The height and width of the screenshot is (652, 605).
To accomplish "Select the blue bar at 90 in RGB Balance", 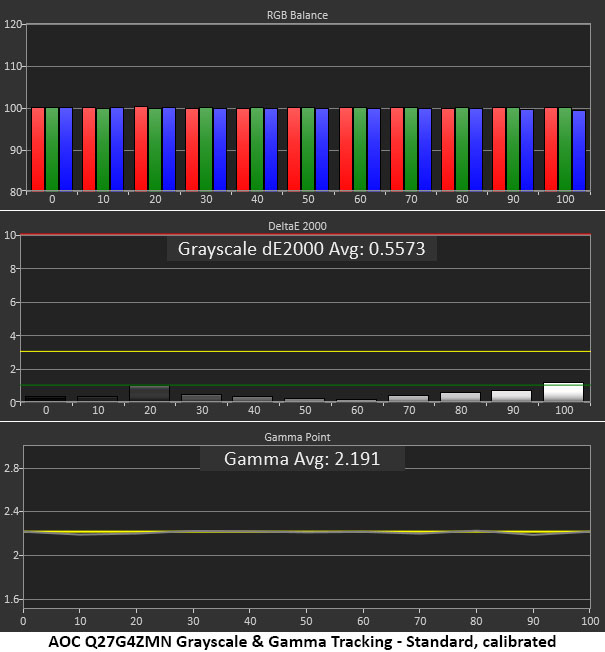I will point(527,150).
